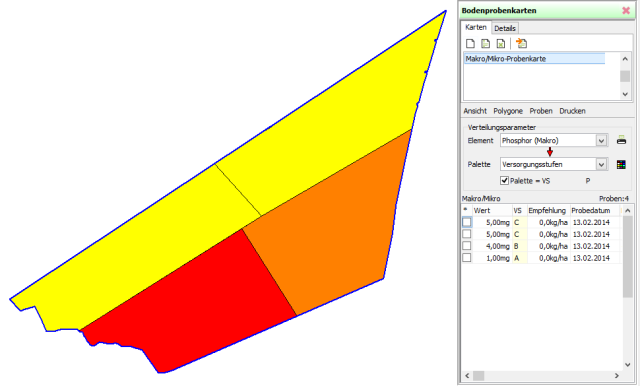
Task: Select the orange polygon on the map
Action: coord(335,228)
